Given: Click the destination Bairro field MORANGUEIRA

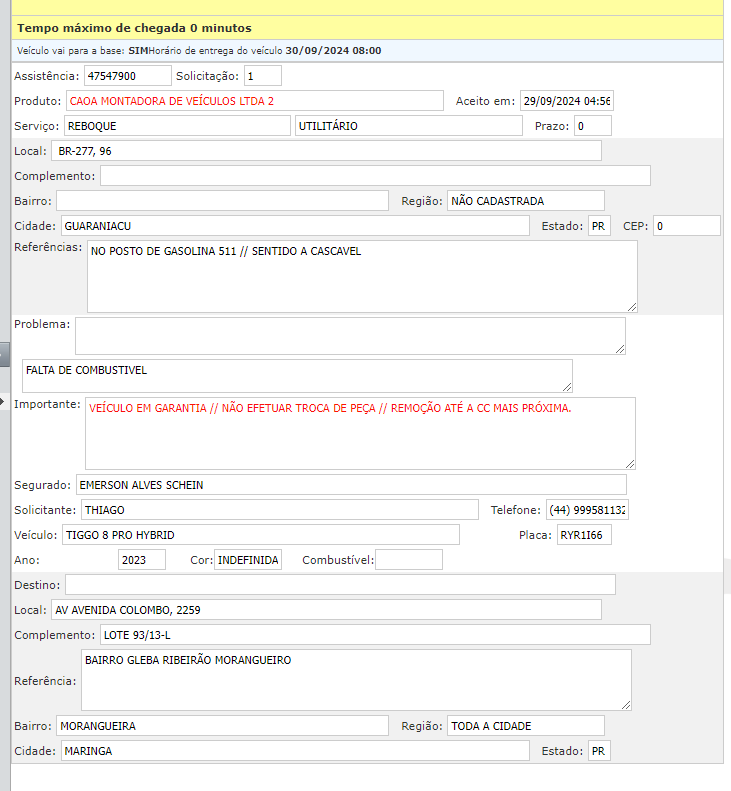Looking at the screenshot, I should click(x=222, y=725).
